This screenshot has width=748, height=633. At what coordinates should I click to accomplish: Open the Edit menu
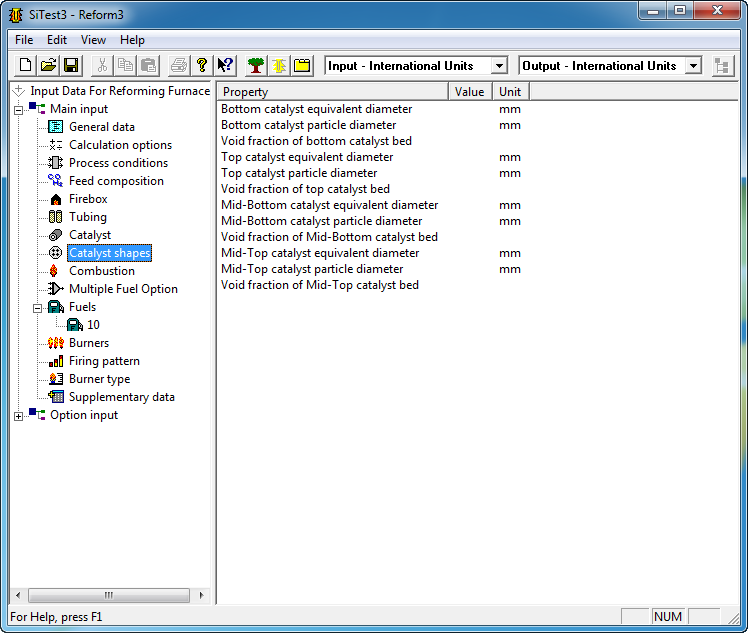[57, 40]
